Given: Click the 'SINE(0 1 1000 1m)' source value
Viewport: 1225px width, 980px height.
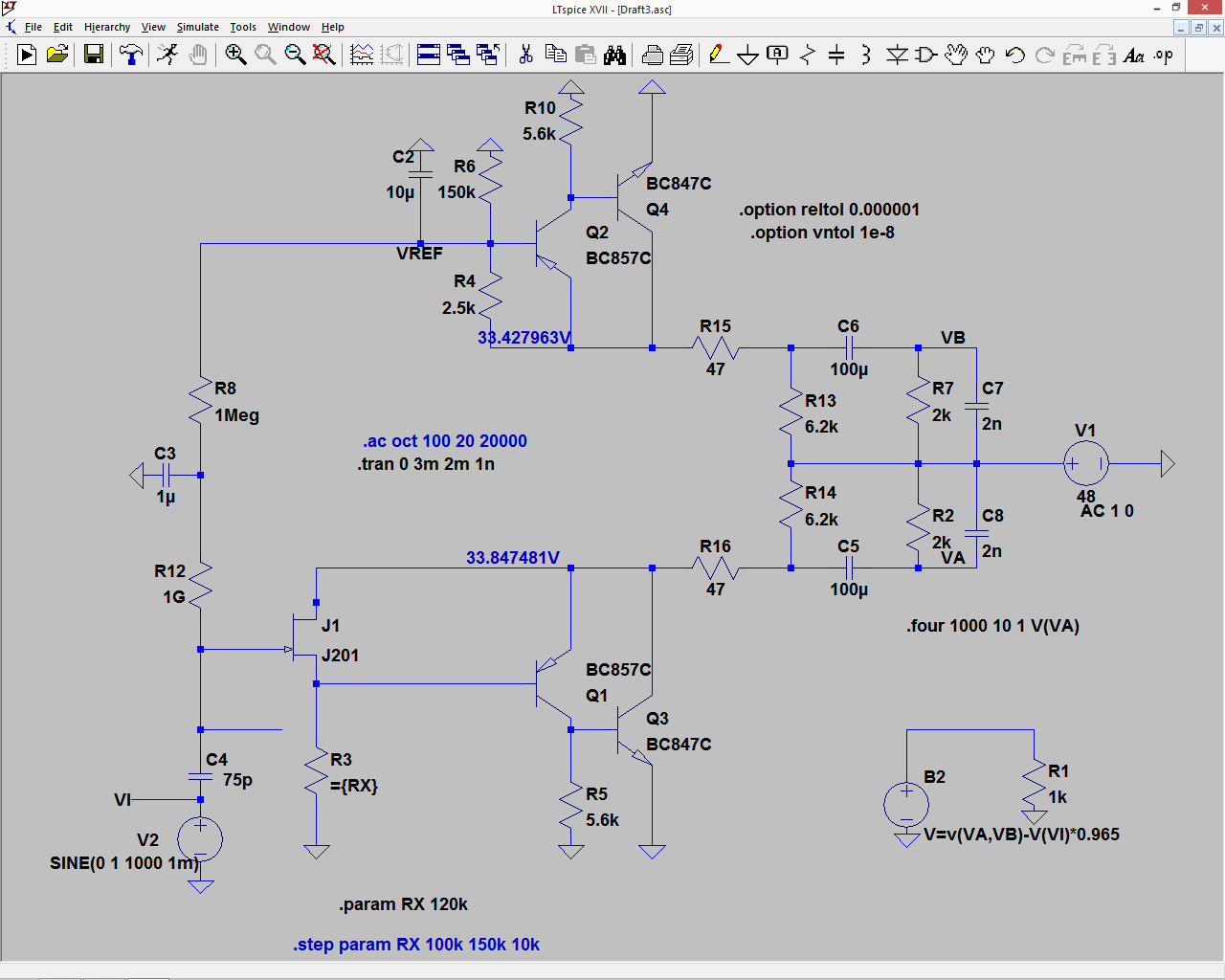Looking at the screenshot, I should pos(125,863).
